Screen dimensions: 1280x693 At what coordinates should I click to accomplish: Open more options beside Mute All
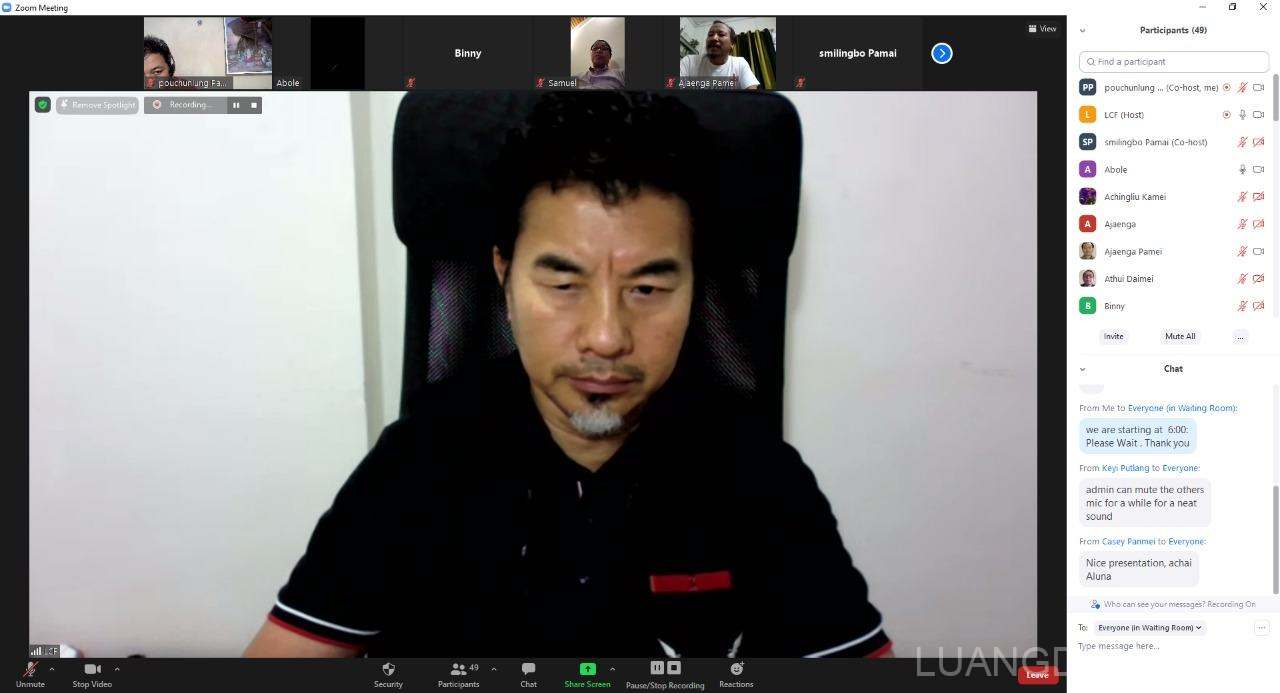(x=1240, y=337)
